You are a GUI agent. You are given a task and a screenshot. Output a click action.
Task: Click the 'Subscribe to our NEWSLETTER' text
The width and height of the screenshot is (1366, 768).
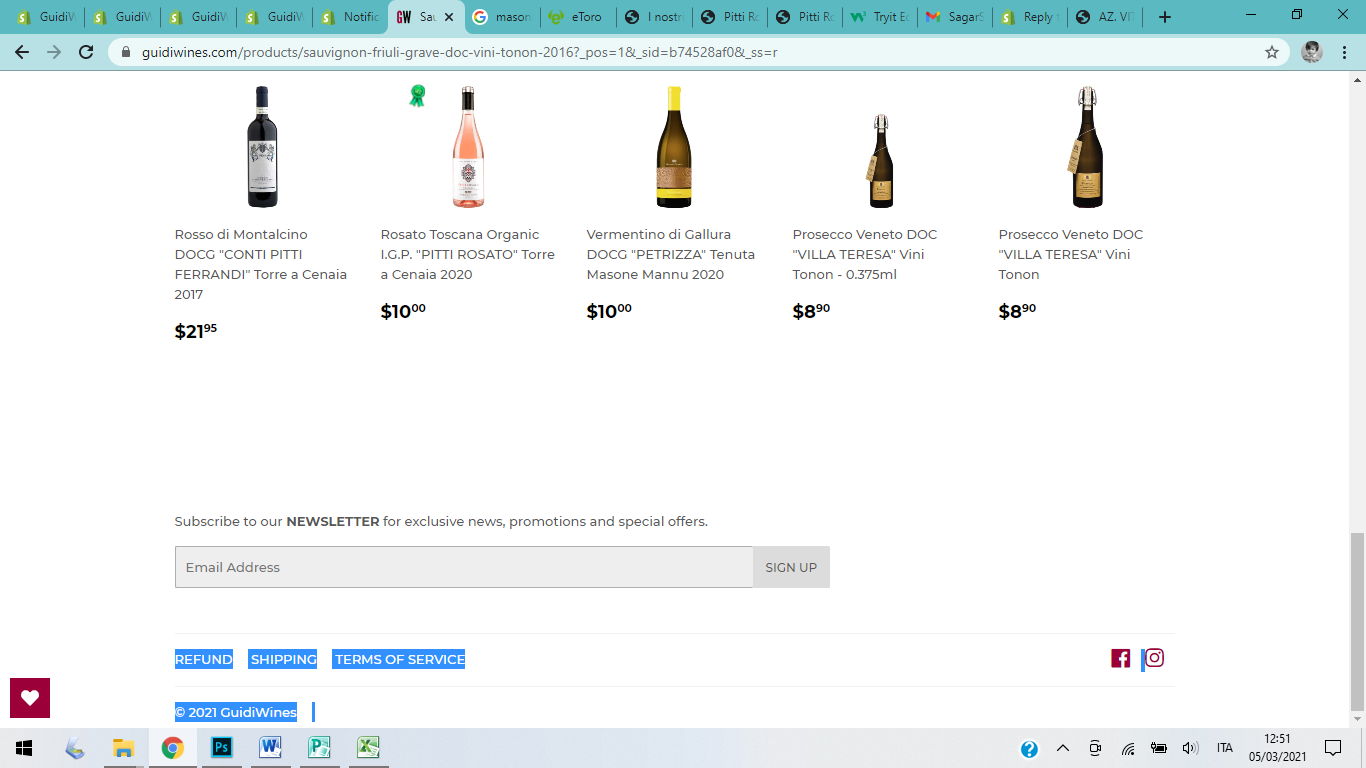click(441, 521)
